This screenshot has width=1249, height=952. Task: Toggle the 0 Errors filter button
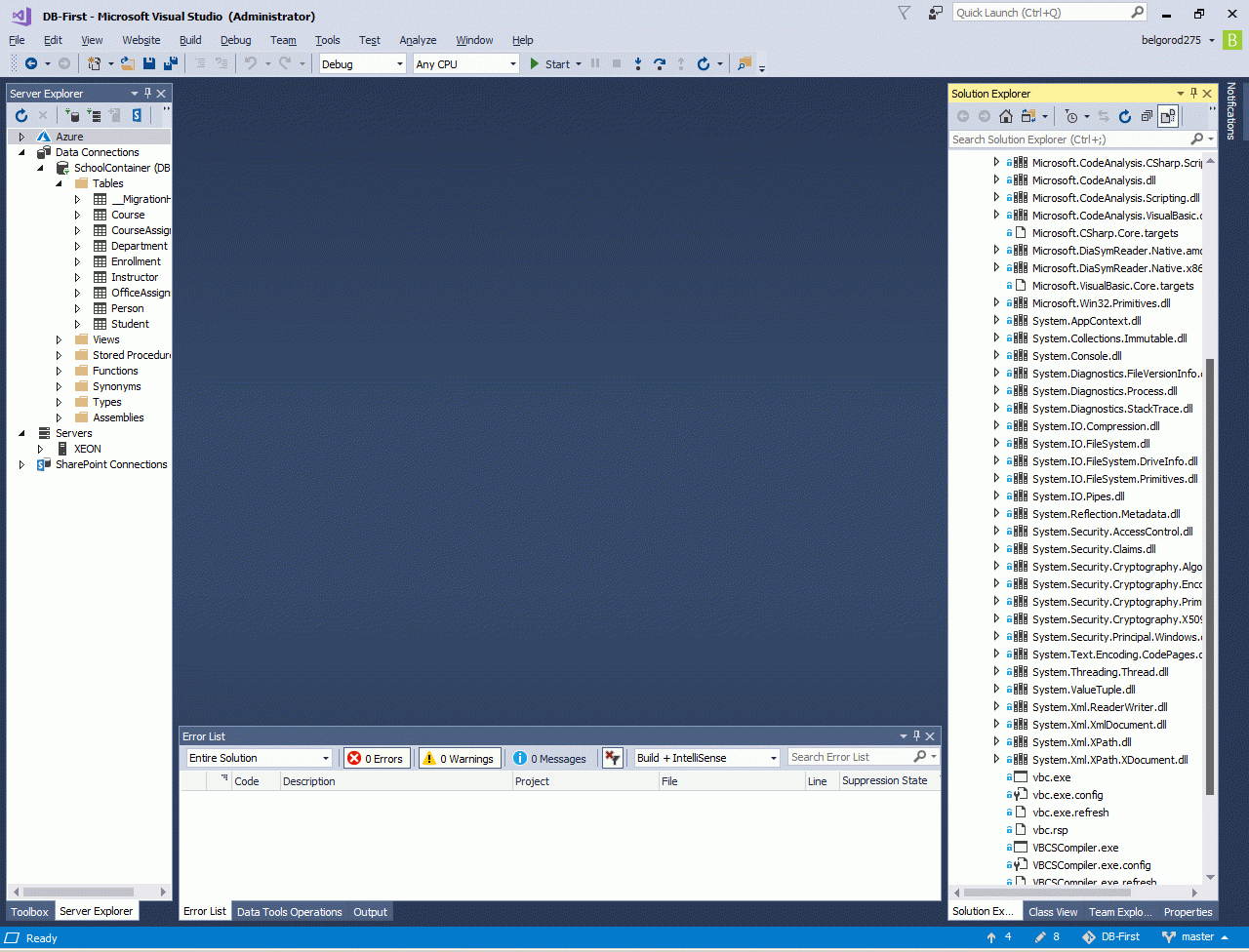(x=377, y=758)
